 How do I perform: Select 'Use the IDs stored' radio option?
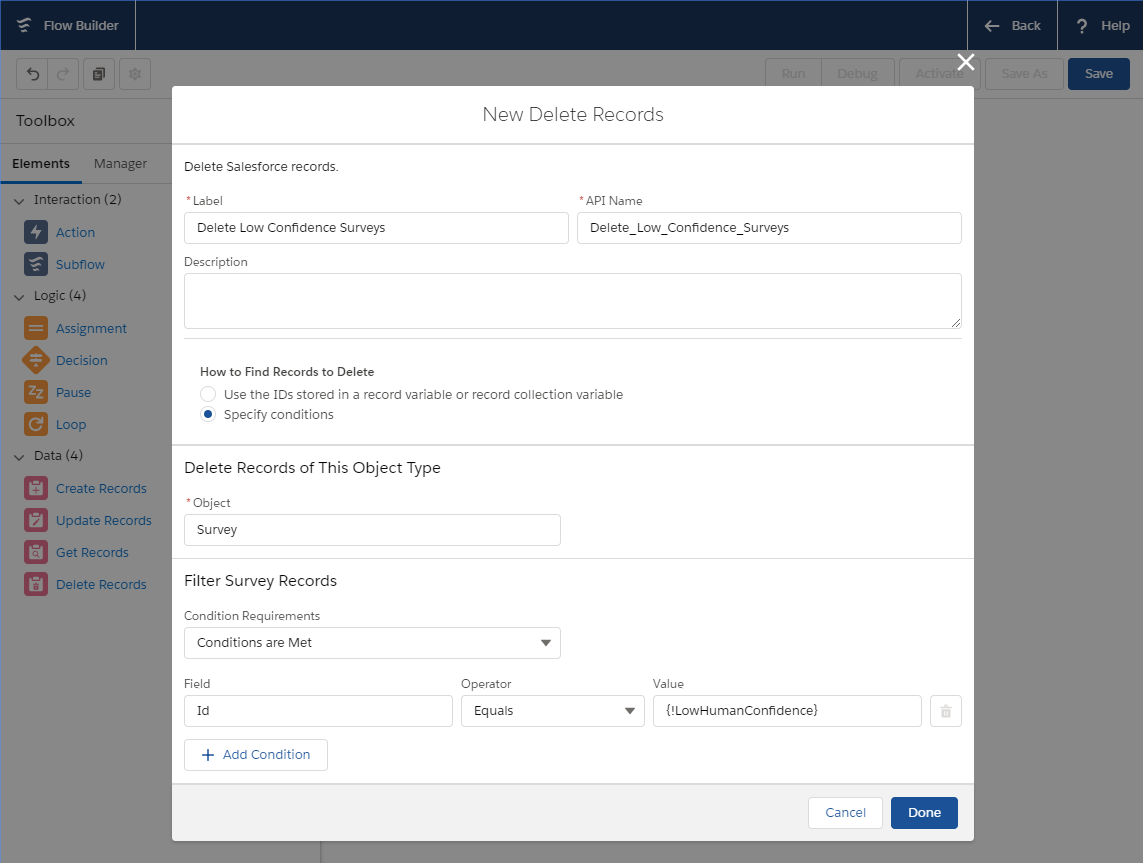pyautogui.click(x=208, y=394)
